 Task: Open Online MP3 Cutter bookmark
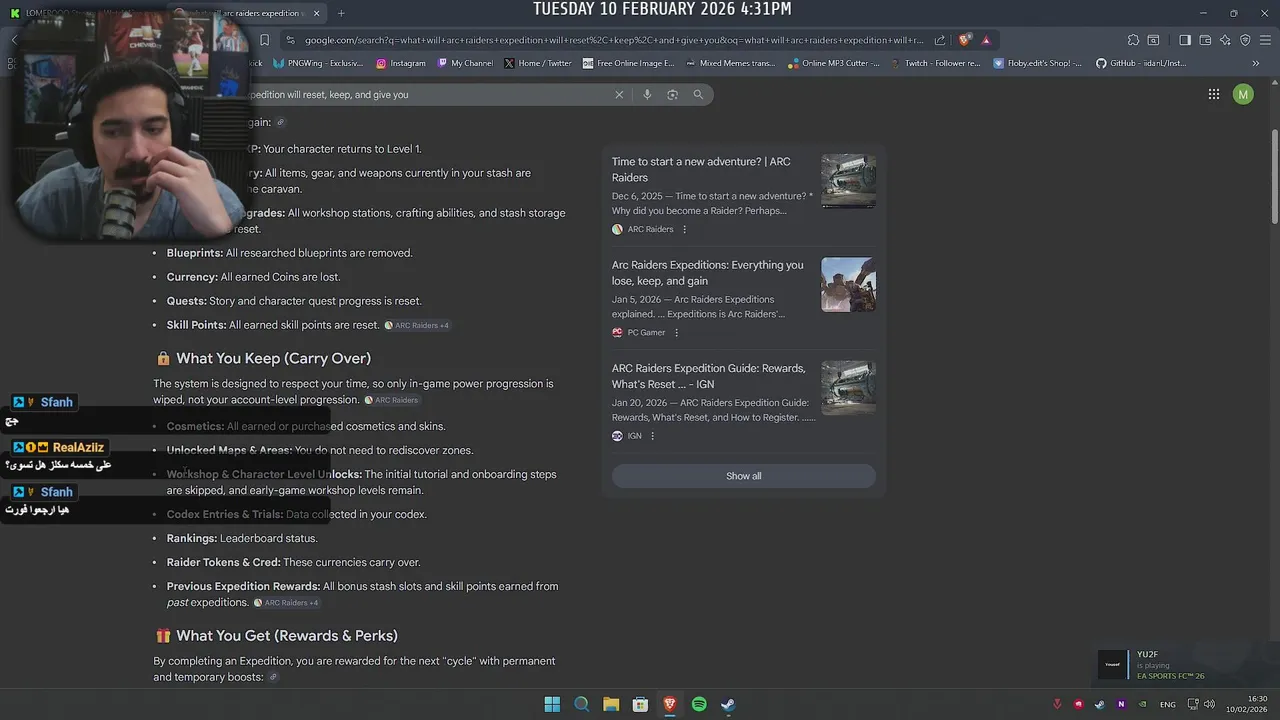[834, 63]
